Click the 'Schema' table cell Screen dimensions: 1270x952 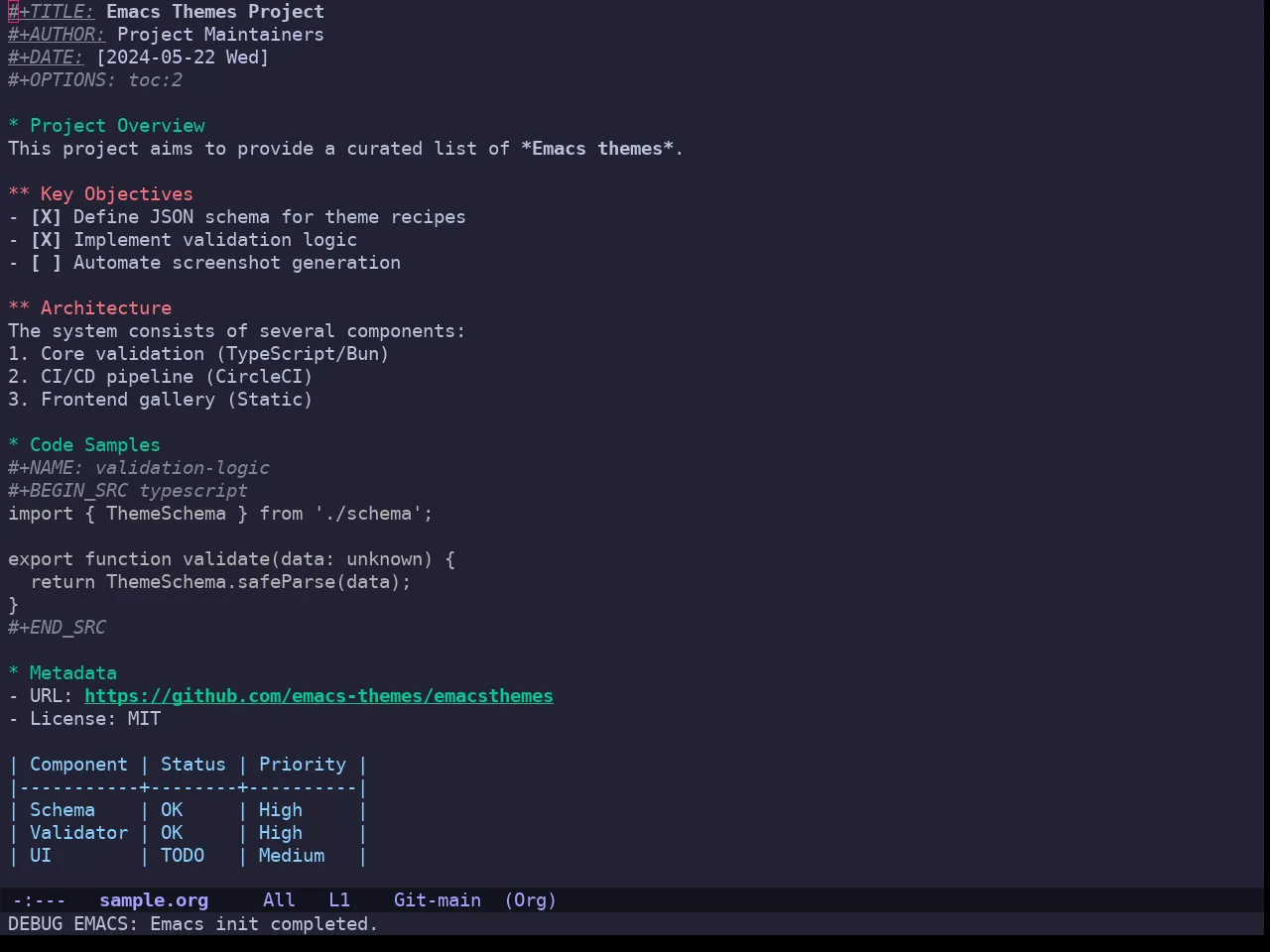(63, 810)
